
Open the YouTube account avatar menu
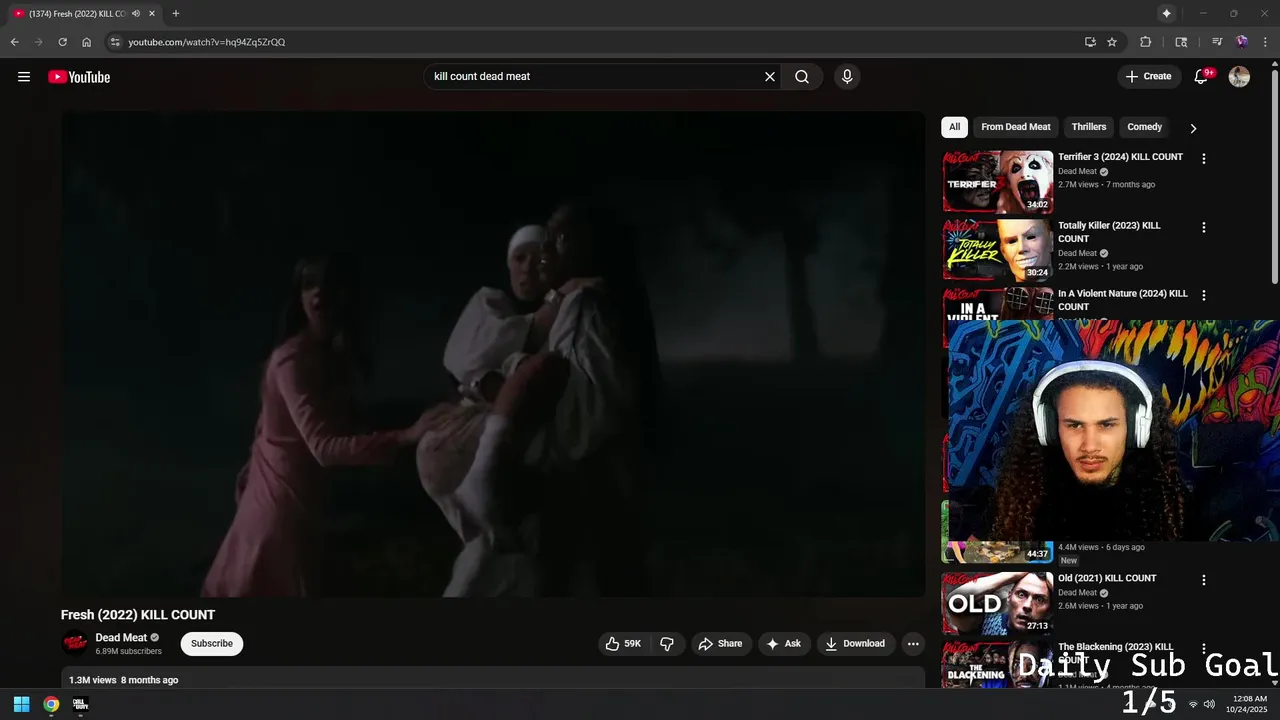click(1239, 77)
